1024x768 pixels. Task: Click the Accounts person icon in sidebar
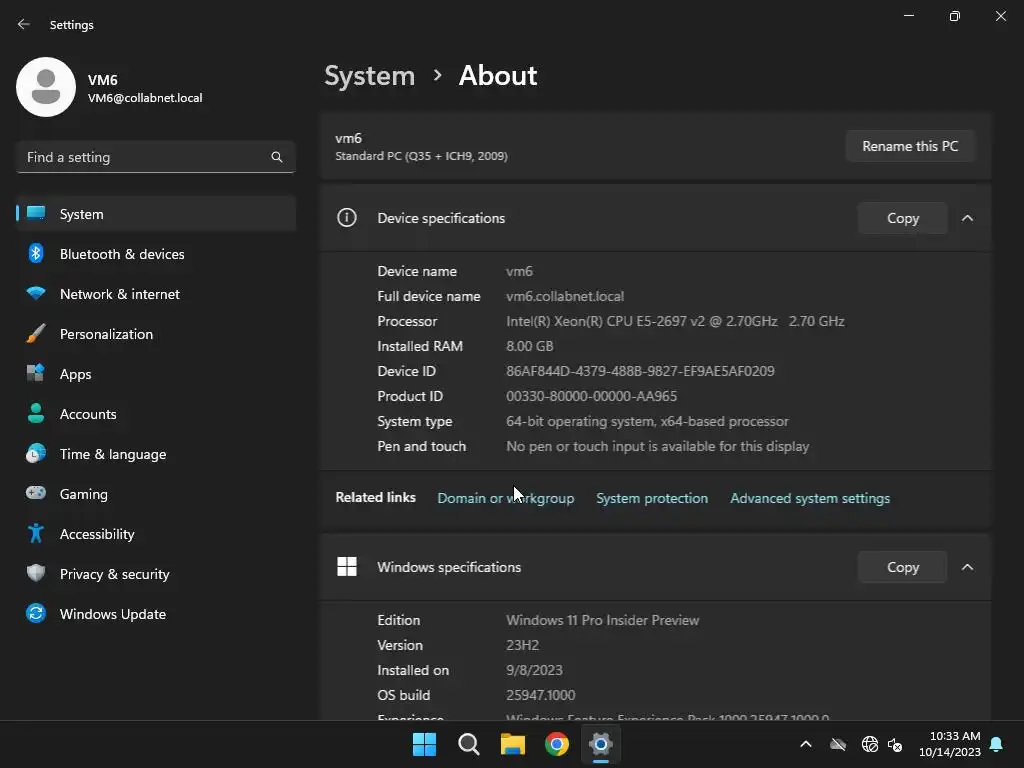coord(36,413)
